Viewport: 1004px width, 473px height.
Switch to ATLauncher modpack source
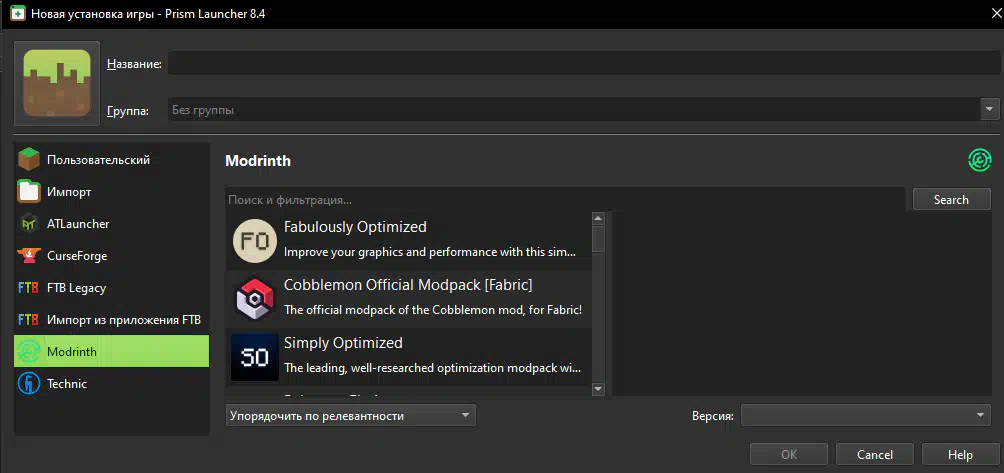[111, 223]
